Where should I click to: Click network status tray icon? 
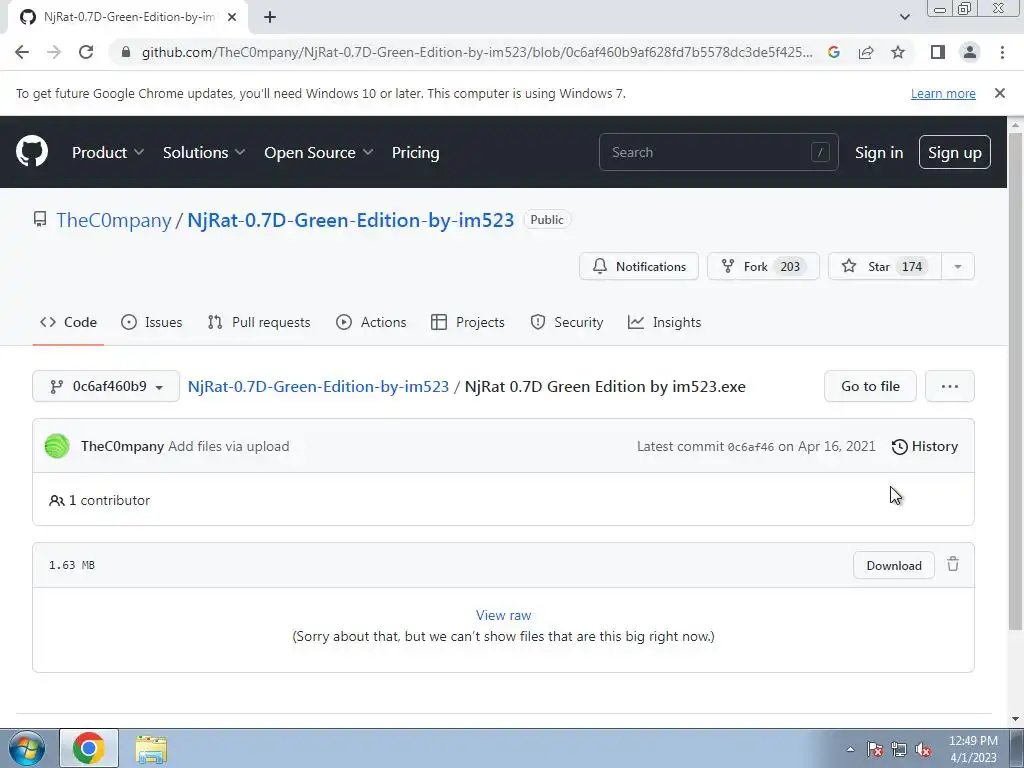[x=899, y=750]
